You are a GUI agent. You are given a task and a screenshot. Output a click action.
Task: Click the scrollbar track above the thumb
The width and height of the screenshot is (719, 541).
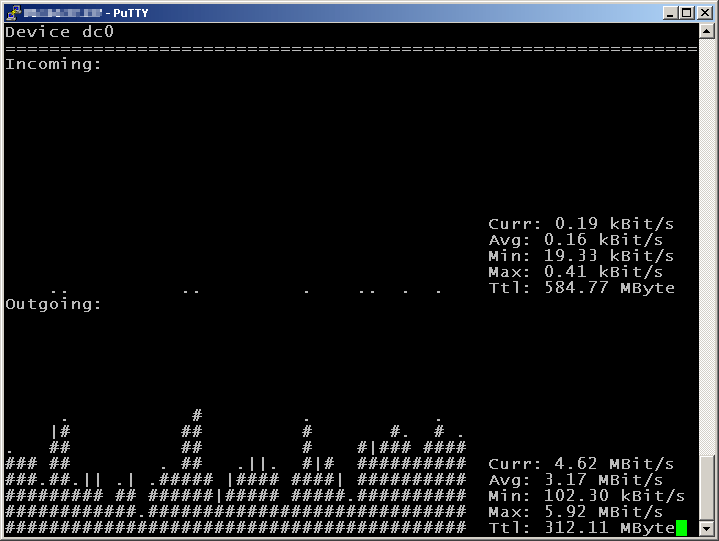pos(706,247)
